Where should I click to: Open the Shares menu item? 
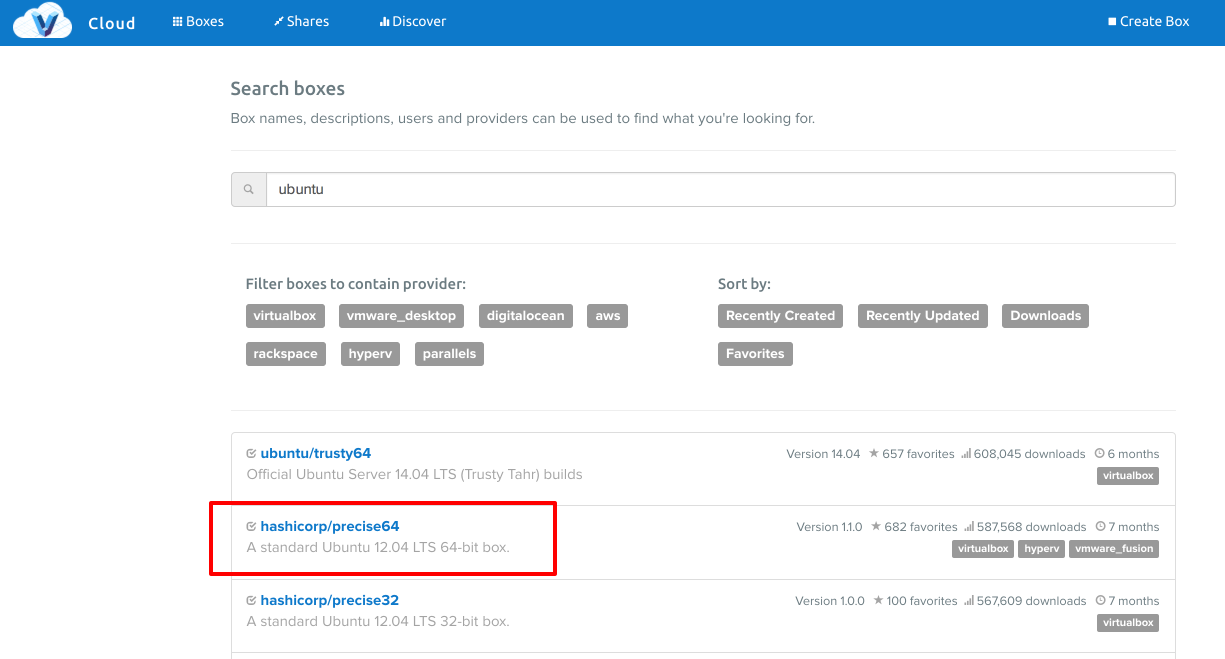point(301,21)
